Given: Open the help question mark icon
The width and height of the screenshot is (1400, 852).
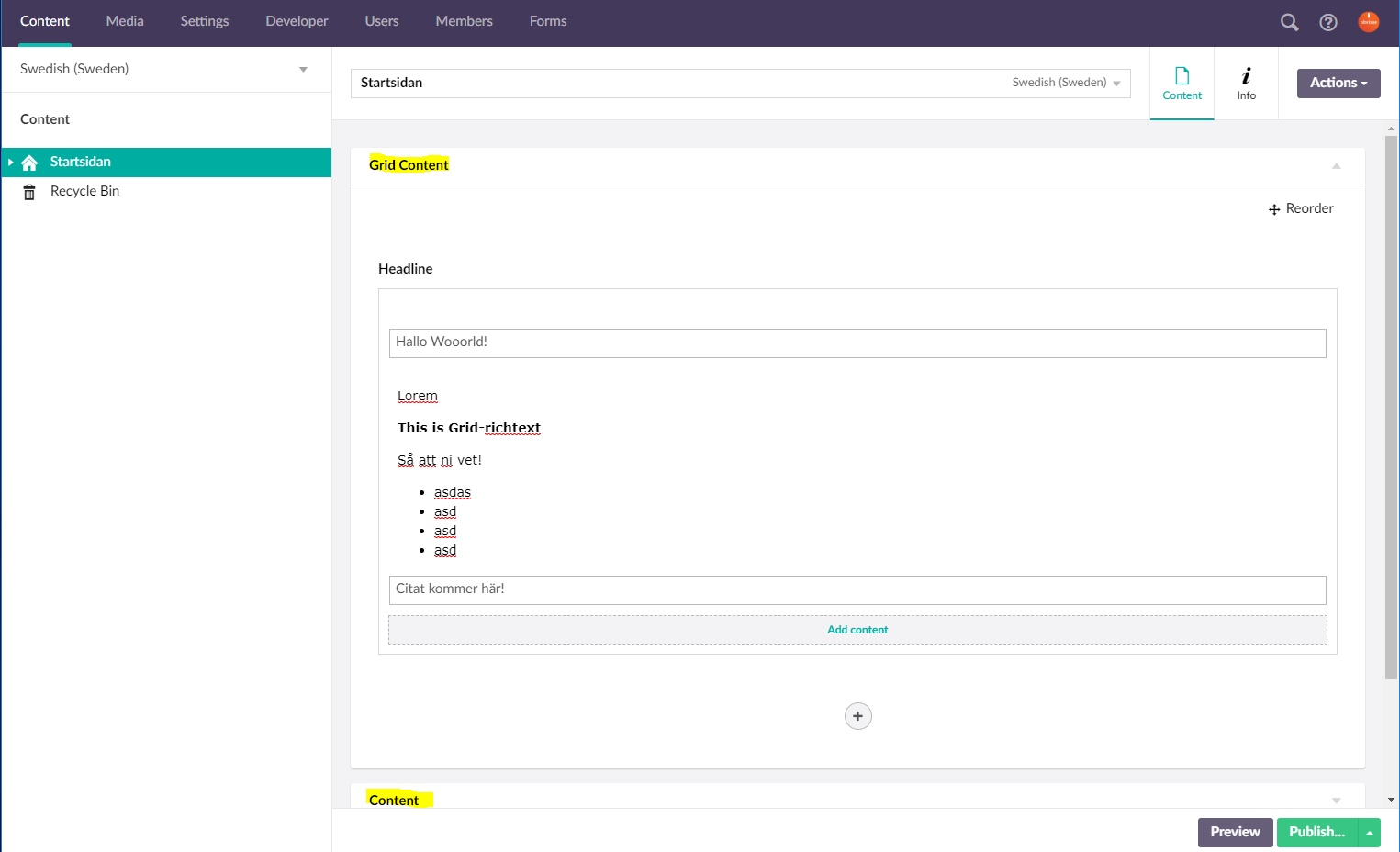Looking at the screenshot, I should tap(1327, 22).
